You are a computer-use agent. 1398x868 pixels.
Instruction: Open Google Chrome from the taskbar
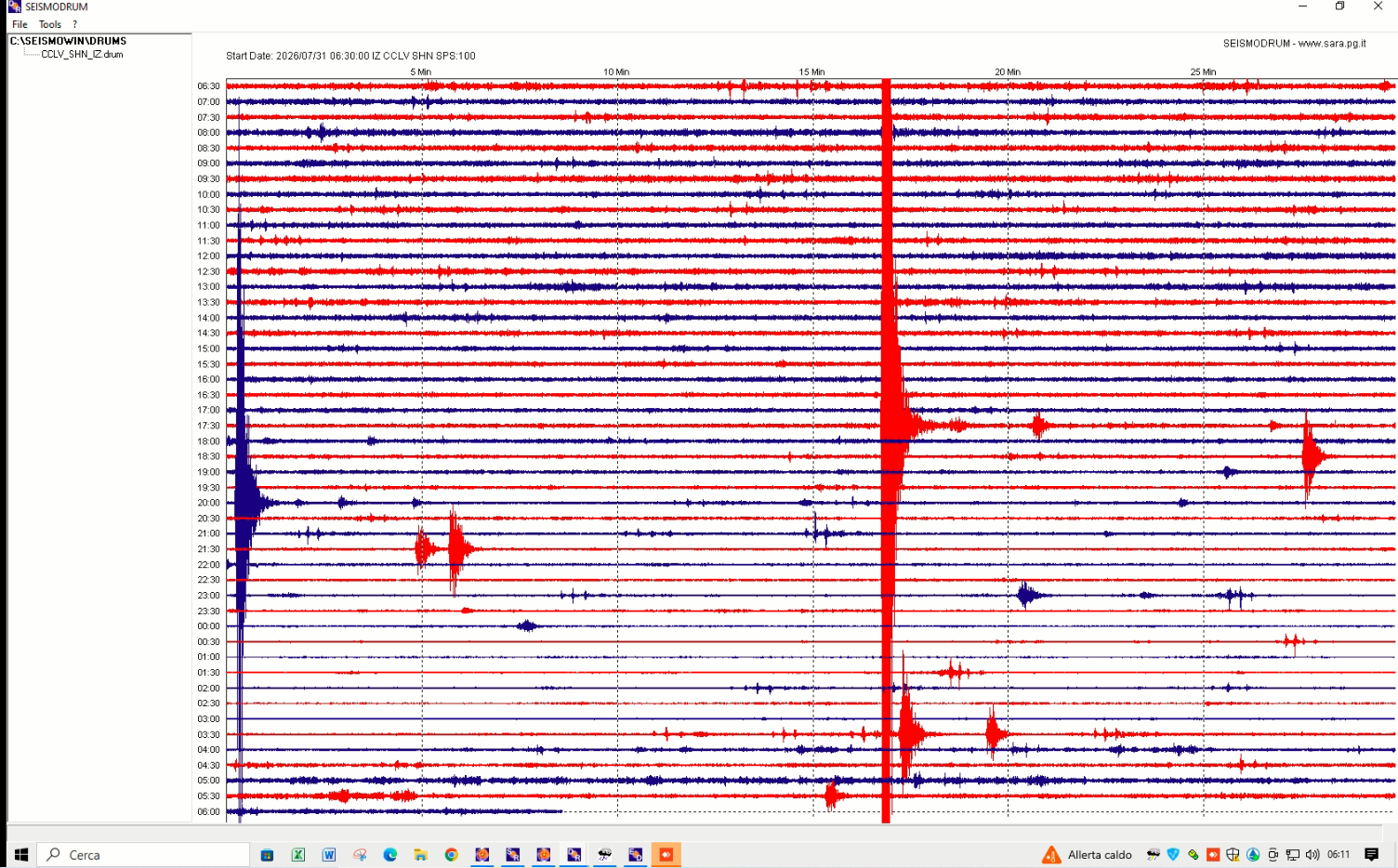click(x=452, y=855)
